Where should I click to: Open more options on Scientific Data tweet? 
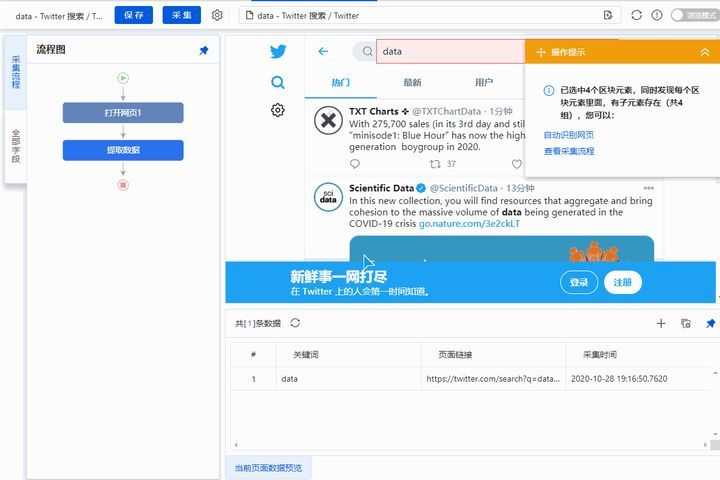point(648,188)
